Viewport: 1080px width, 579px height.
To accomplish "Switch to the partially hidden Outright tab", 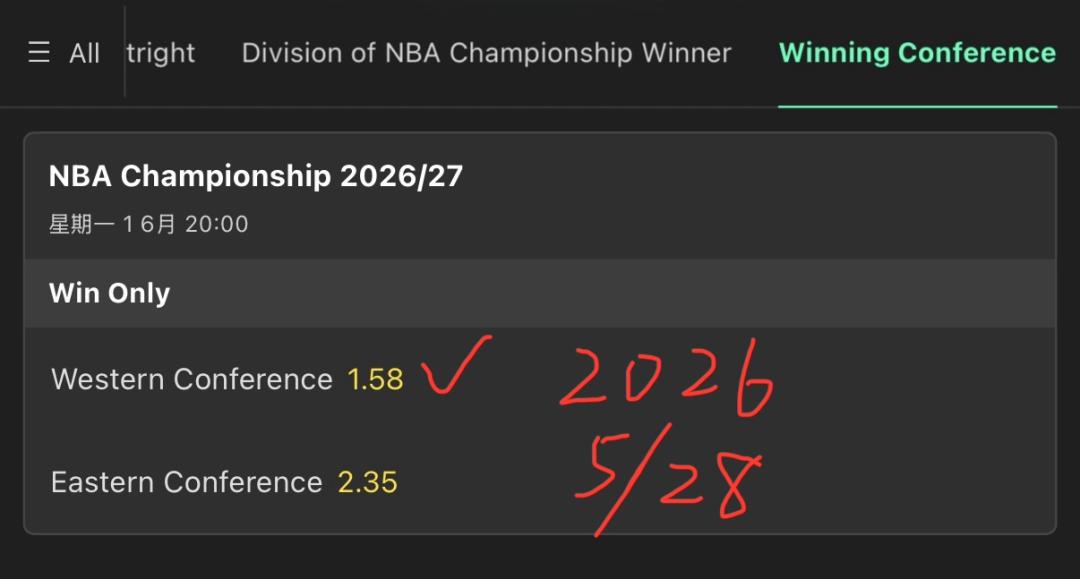I will coord(161,53).
